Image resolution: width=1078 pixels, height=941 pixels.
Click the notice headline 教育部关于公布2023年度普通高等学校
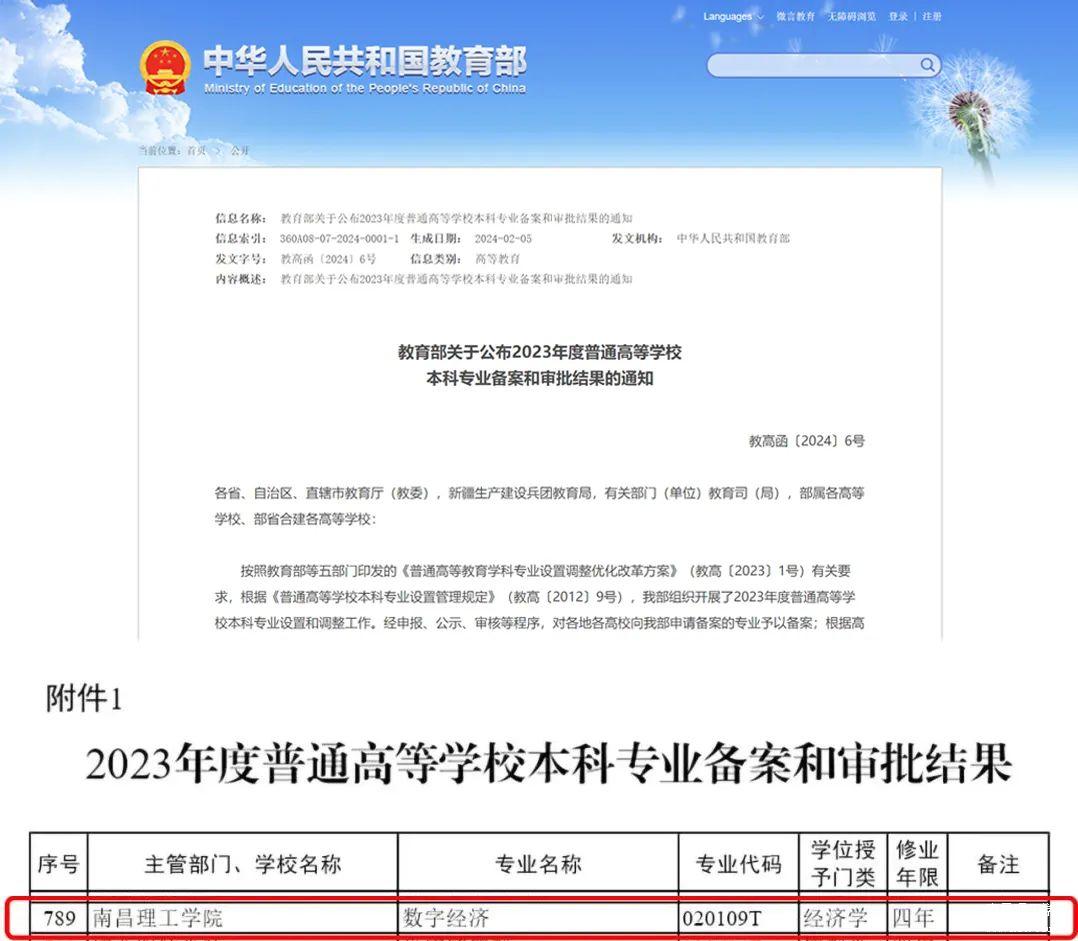540,353
